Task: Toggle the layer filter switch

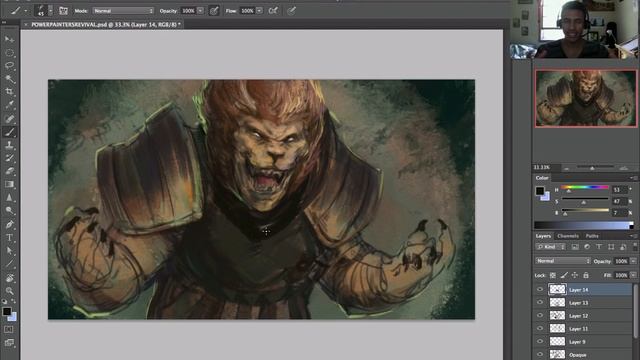Action: click(635, 246)
